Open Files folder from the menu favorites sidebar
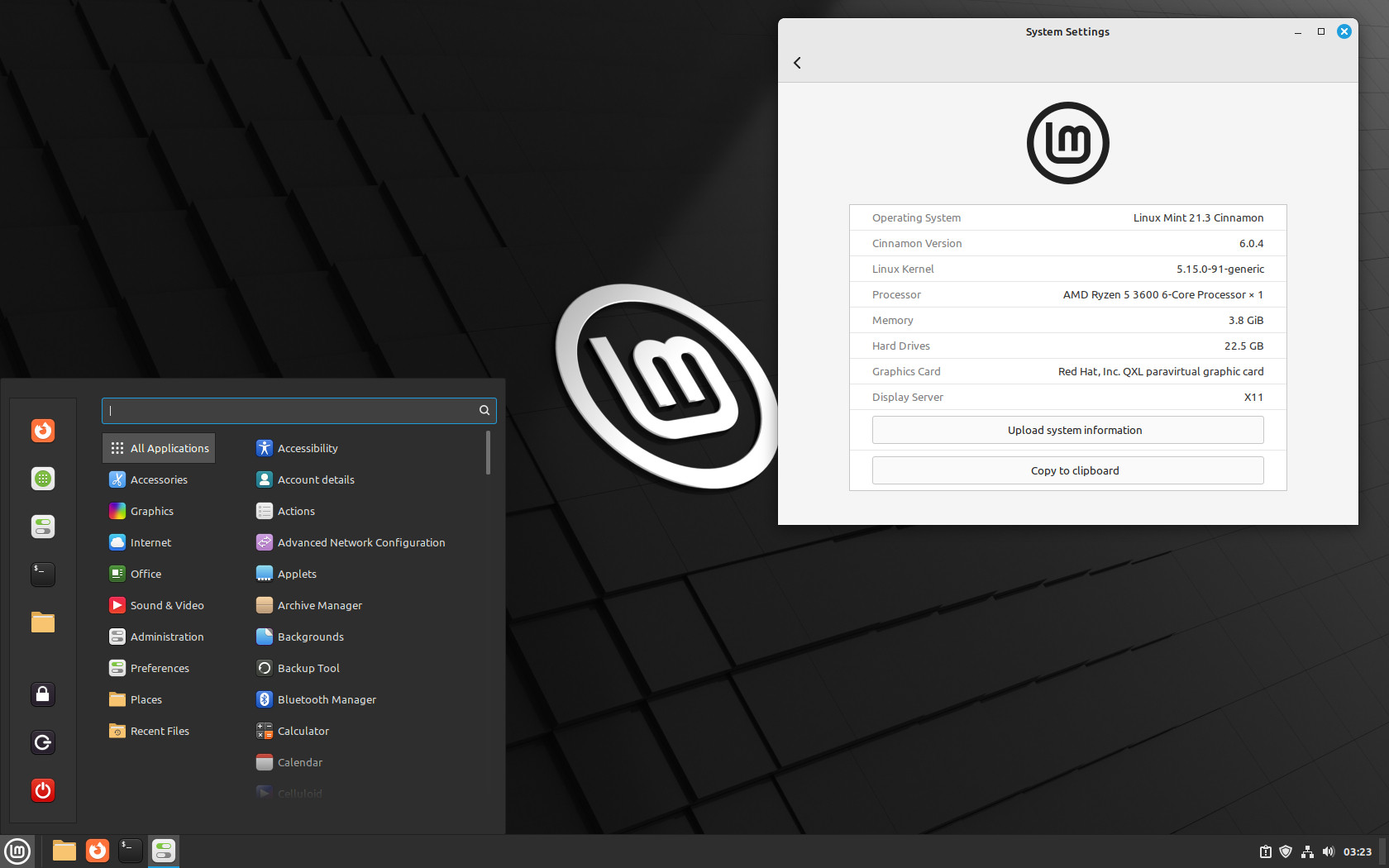Viewport: 1389px width, 868px height. point(43,622)
